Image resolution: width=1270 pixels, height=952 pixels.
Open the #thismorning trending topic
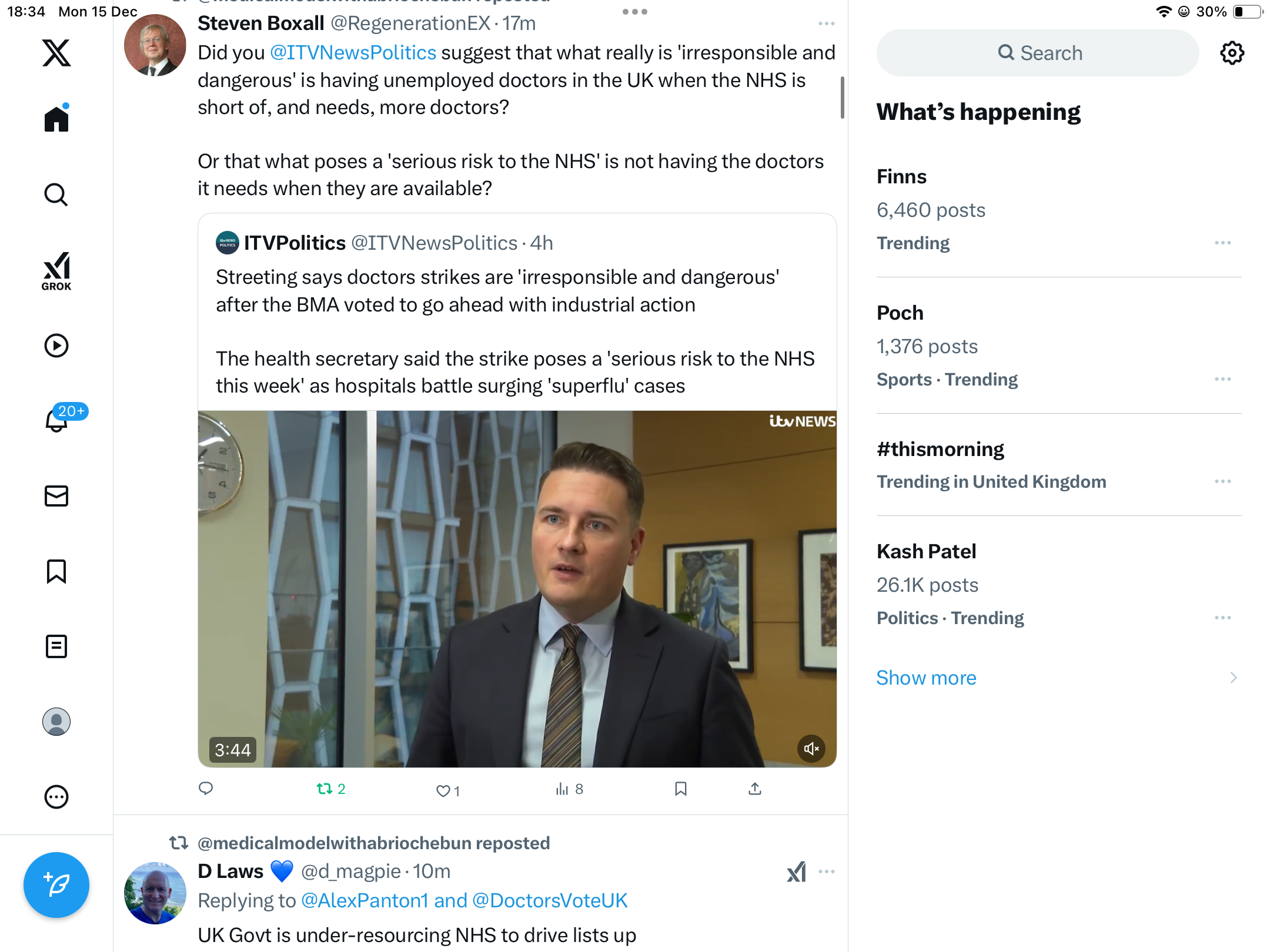click(x=940, y=450)
